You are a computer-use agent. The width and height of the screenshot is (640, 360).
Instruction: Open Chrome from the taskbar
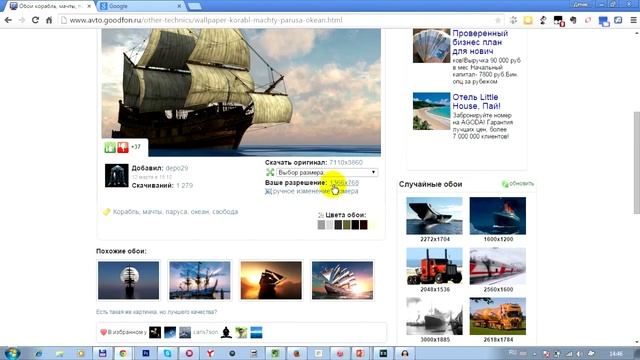[123, 353]
